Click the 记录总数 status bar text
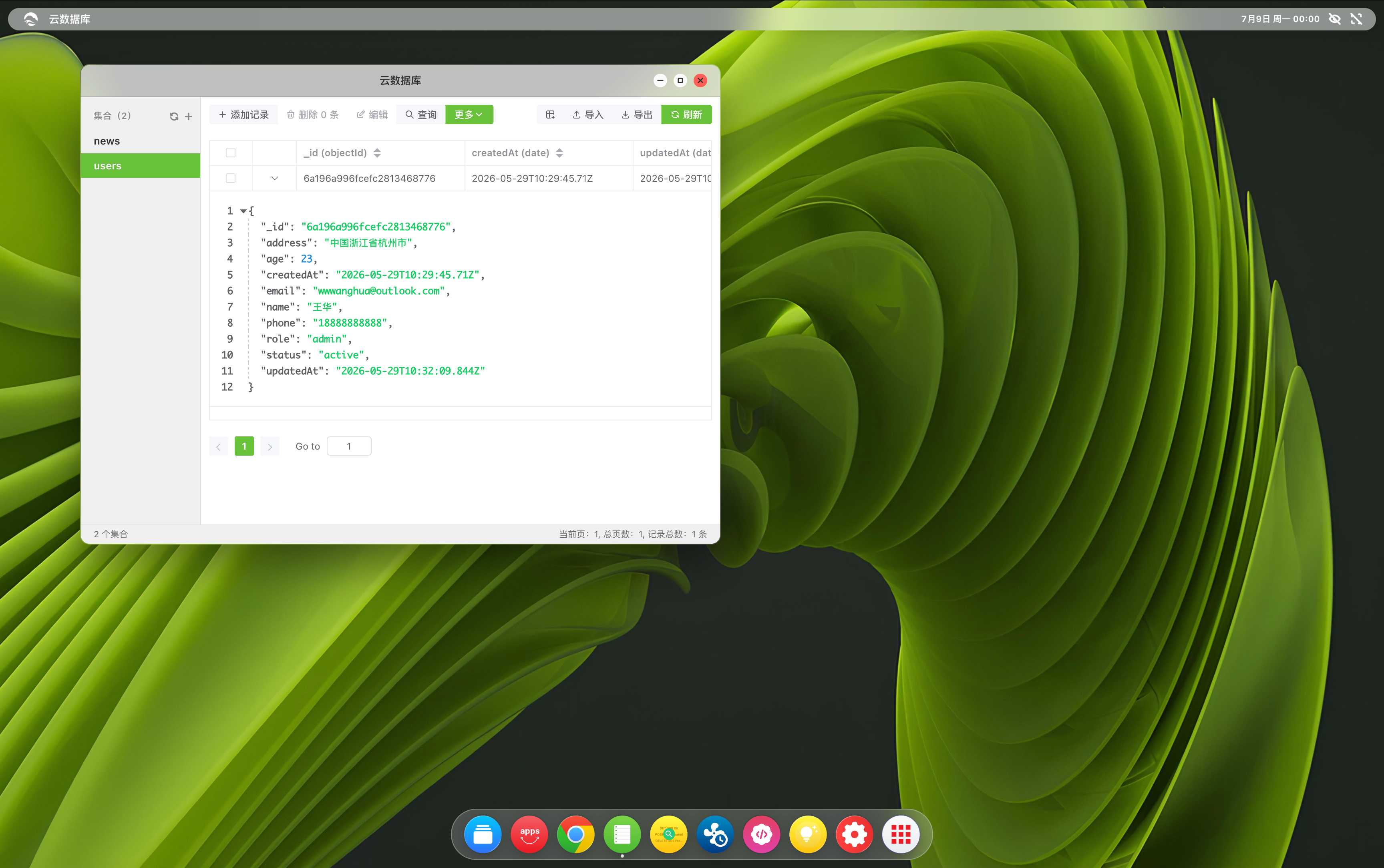 point(677,534)
